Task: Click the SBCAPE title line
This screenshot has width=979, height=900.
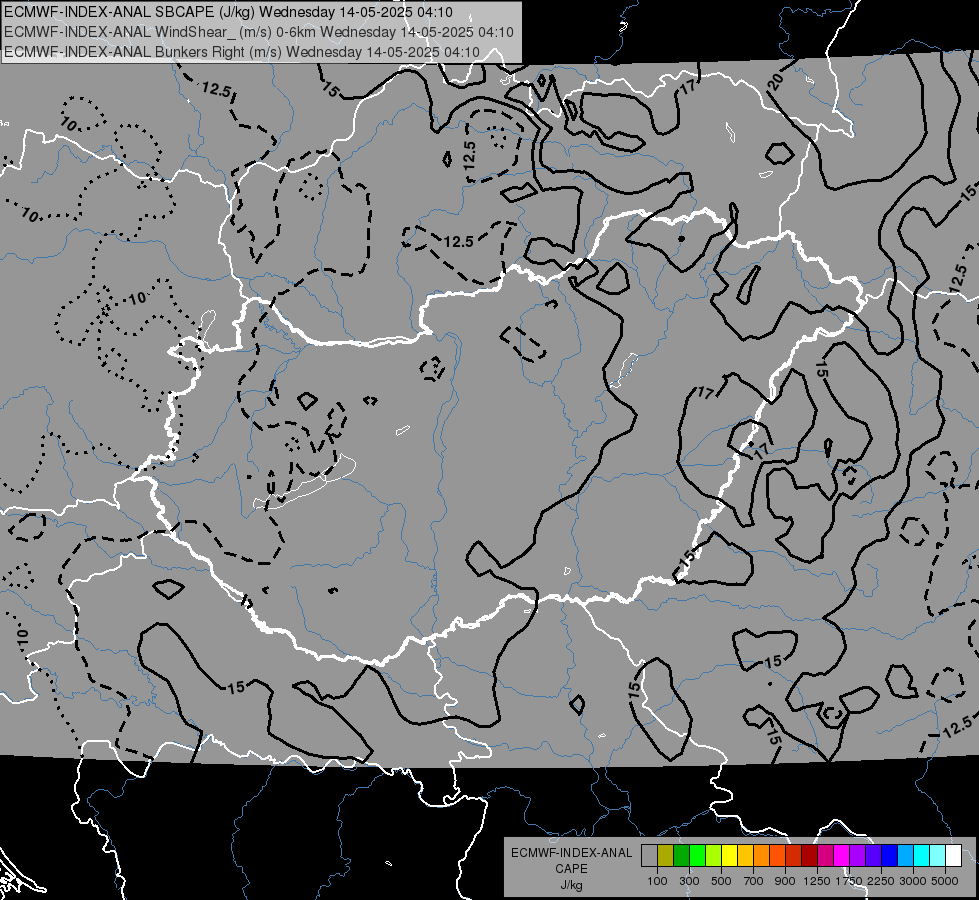Action: (228, 12)
